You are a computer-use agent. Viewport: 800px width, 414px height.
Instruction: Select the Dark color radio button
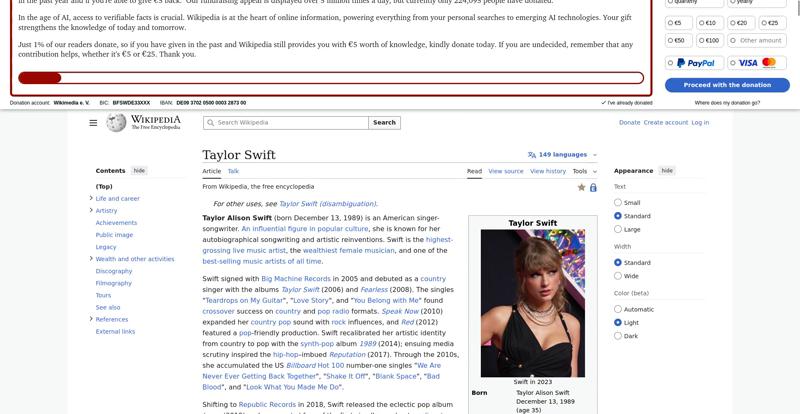[618, 336]
